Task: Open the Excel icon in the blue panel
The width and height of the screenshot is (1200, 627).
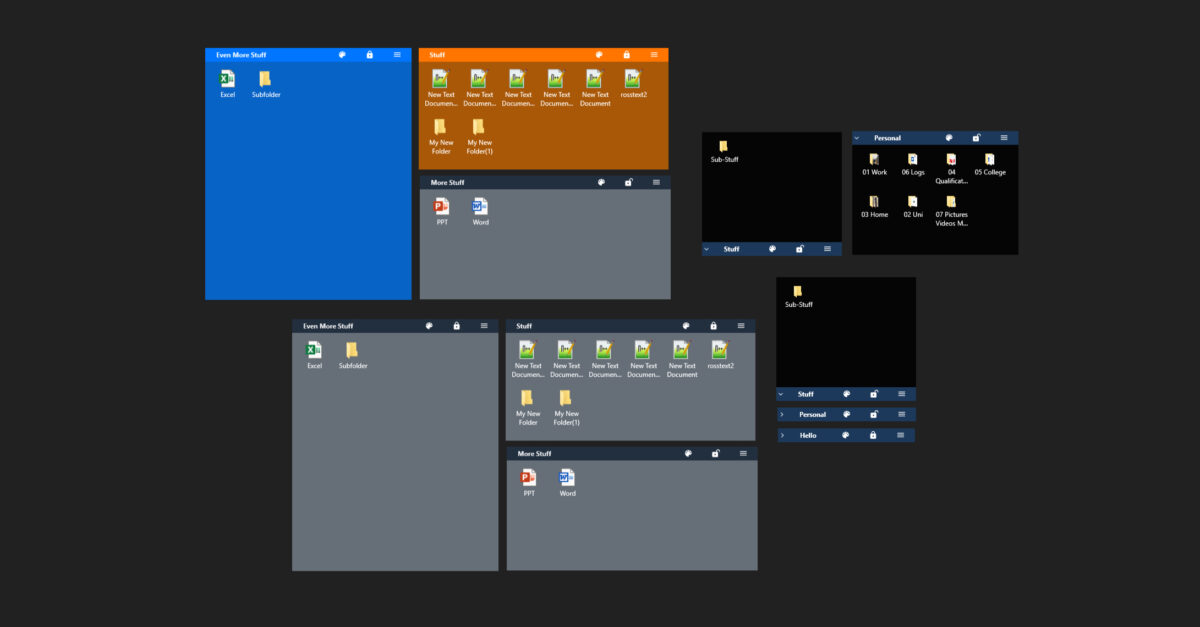Action: [227, 80]
